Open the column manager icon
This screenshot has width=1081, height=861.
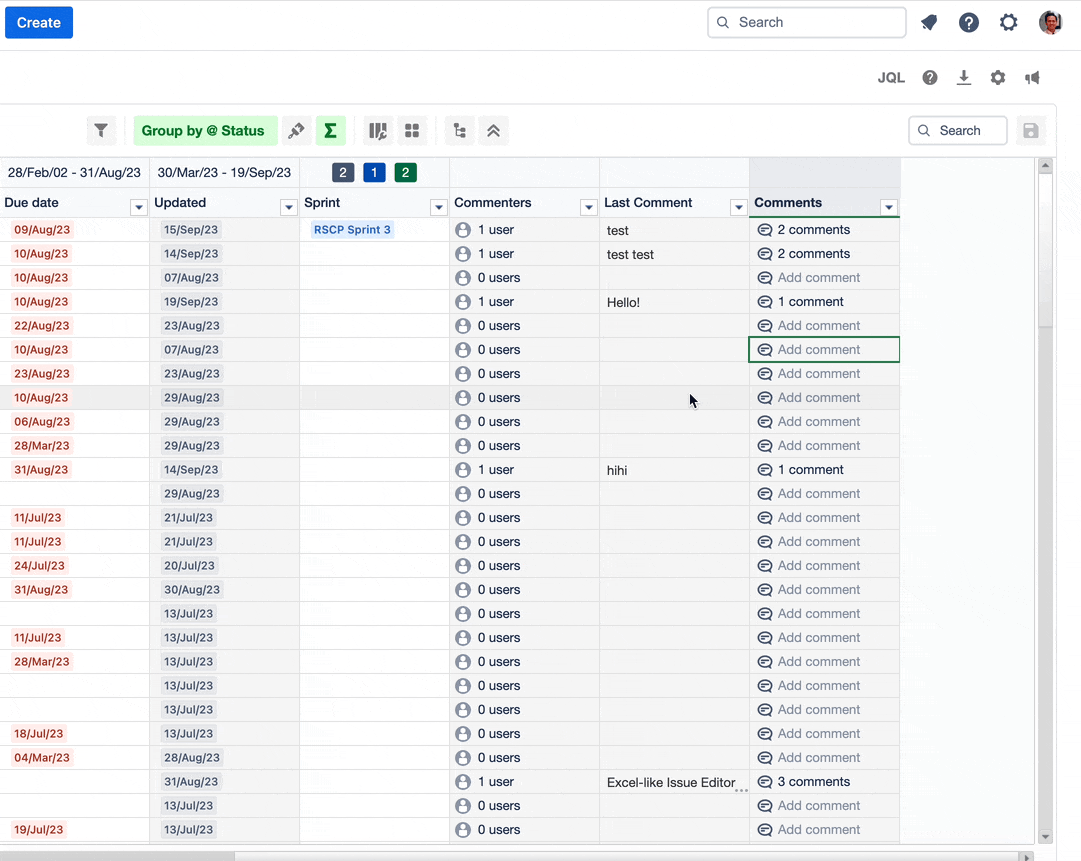coord(378,131)
